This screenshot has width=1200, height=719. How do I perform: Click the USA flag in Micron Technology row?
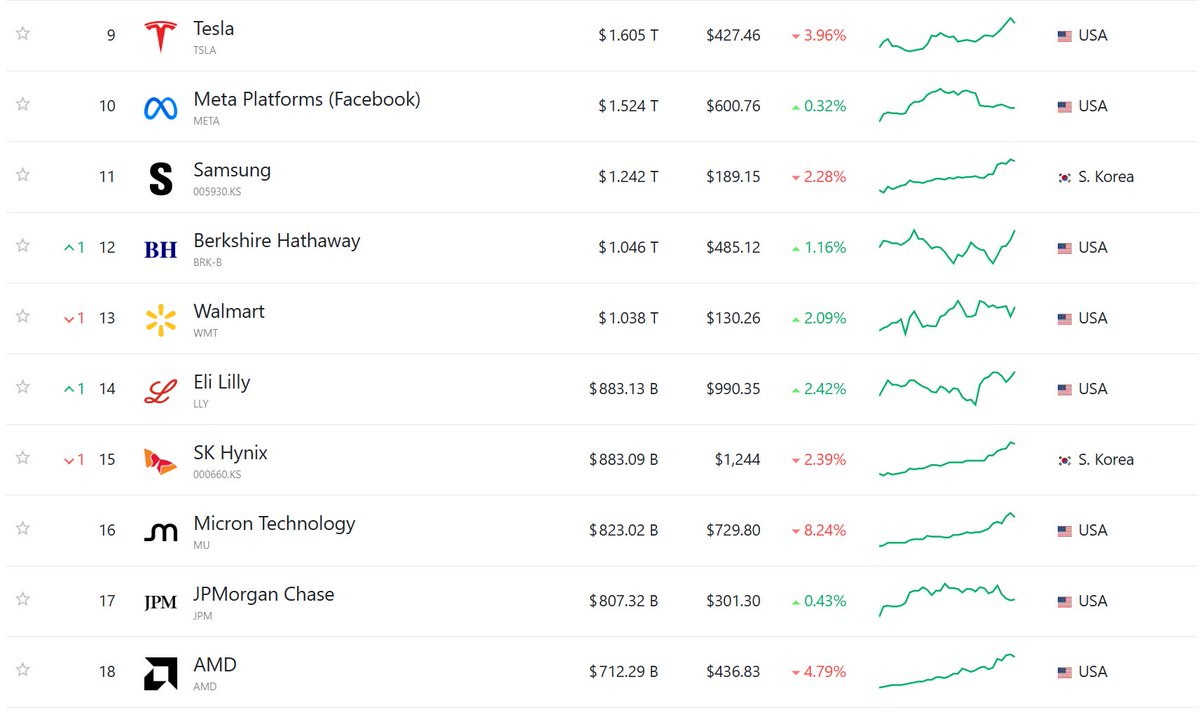(x=1065, y=531)
